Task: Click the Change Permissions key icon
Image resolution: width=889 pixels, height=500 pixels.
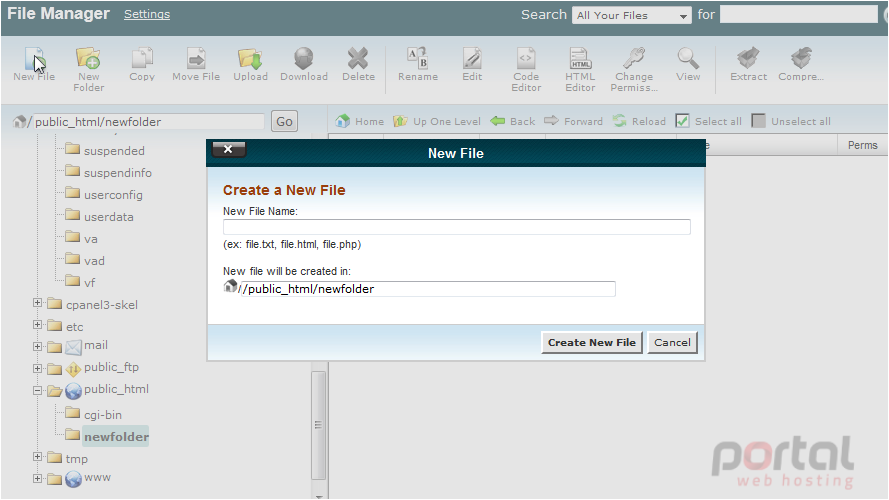Action: pos(634,58)
